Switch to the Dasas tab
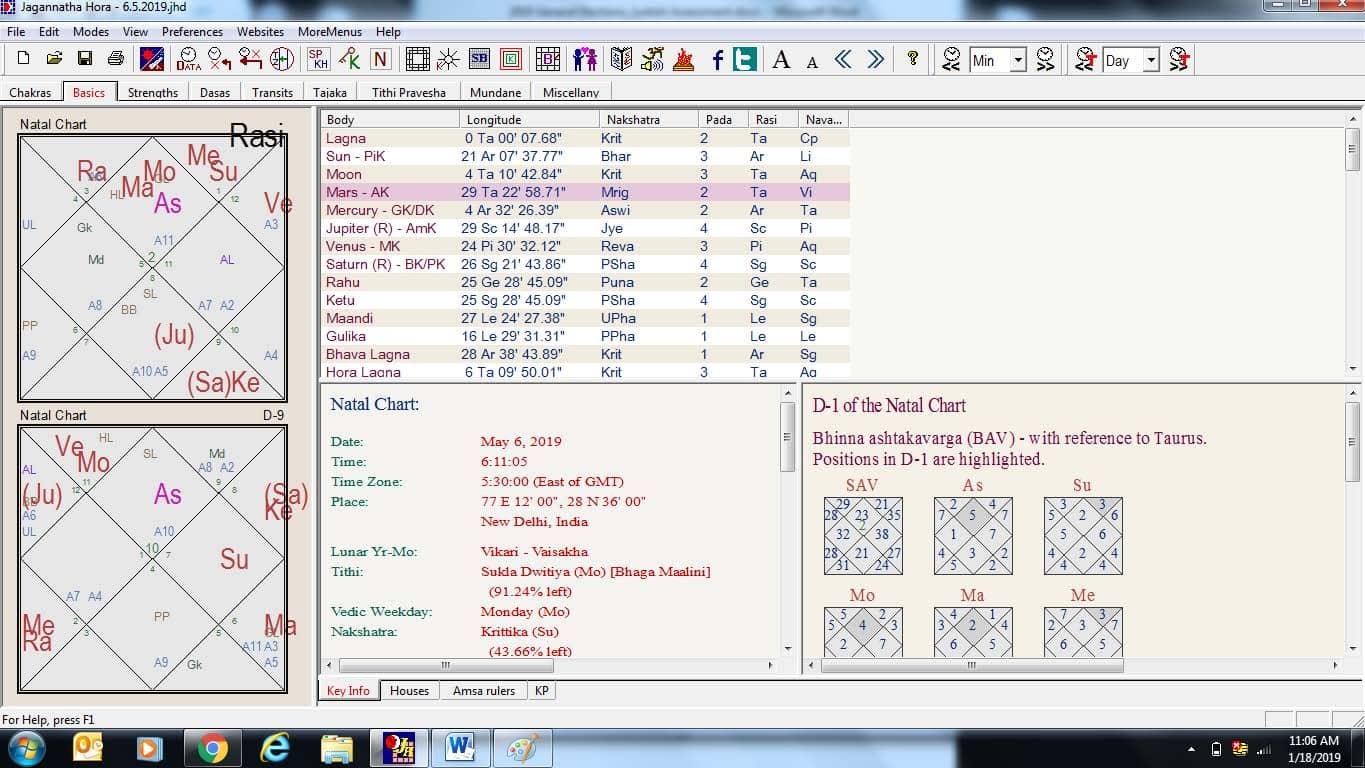This screenshot has height=768, width=1365. point(214,92)
